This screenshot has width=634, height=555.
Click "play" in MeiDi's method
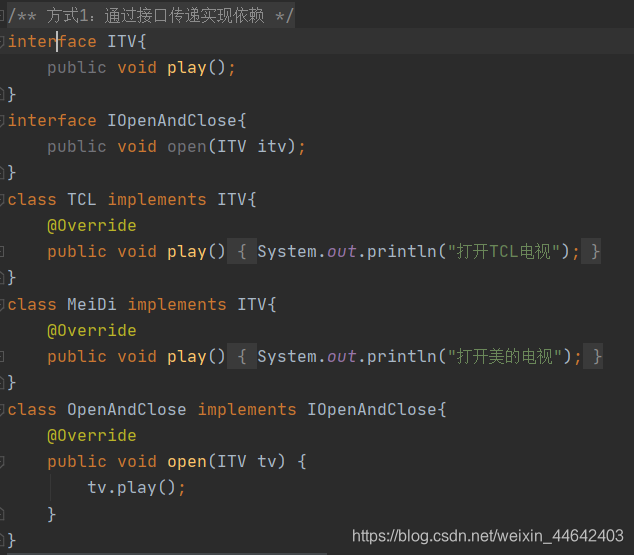[x=187, y=357]
